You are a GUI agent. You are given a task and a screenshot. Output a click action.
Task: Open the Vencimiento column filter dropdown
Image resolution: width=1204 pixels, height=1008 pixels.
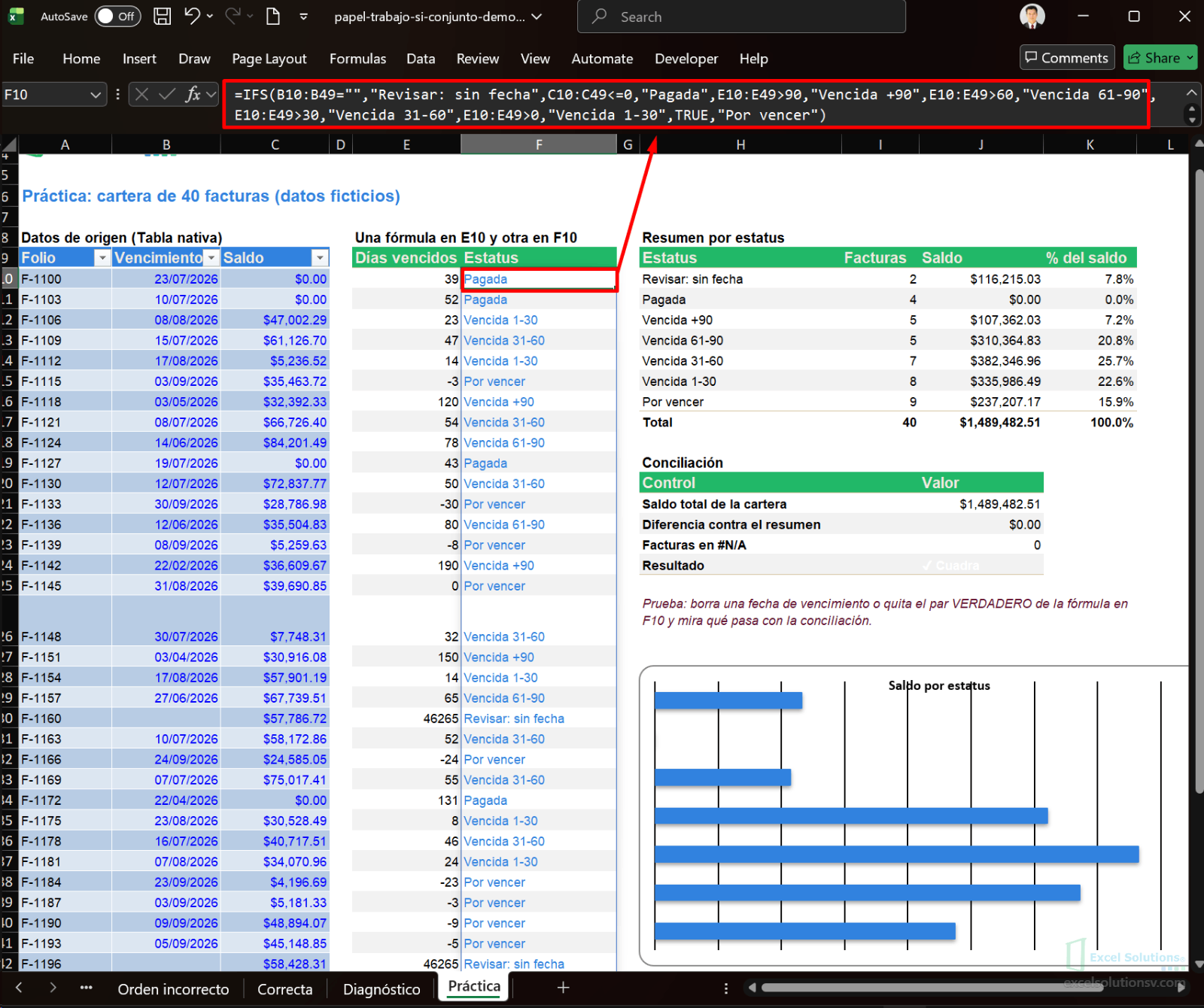click(211, 258)
